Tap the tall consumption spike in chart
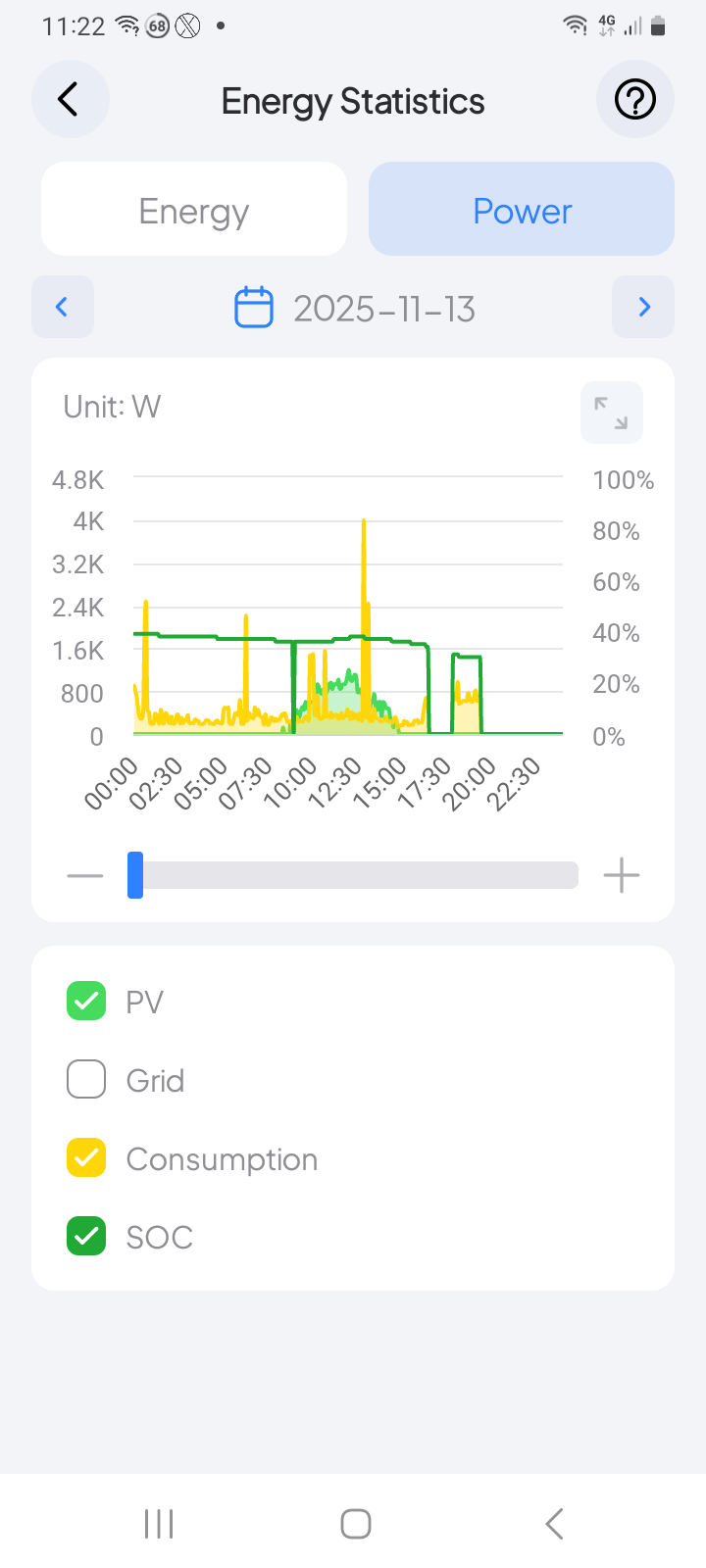 (364, 588)
